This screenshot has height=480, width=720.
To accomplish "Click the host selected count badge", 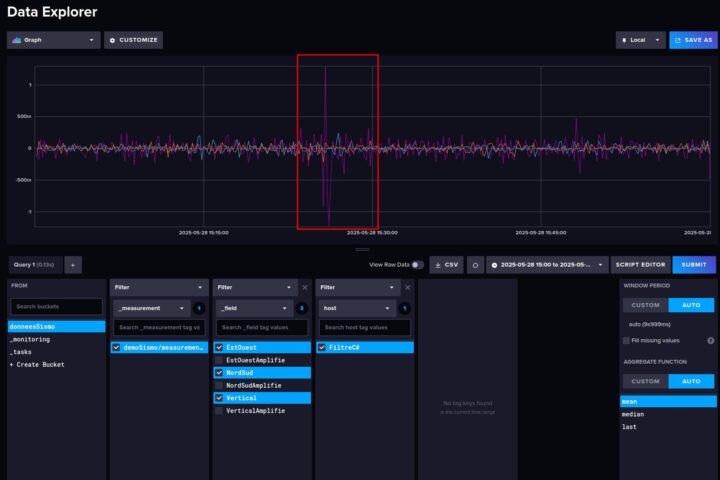I will coord(405,308).
